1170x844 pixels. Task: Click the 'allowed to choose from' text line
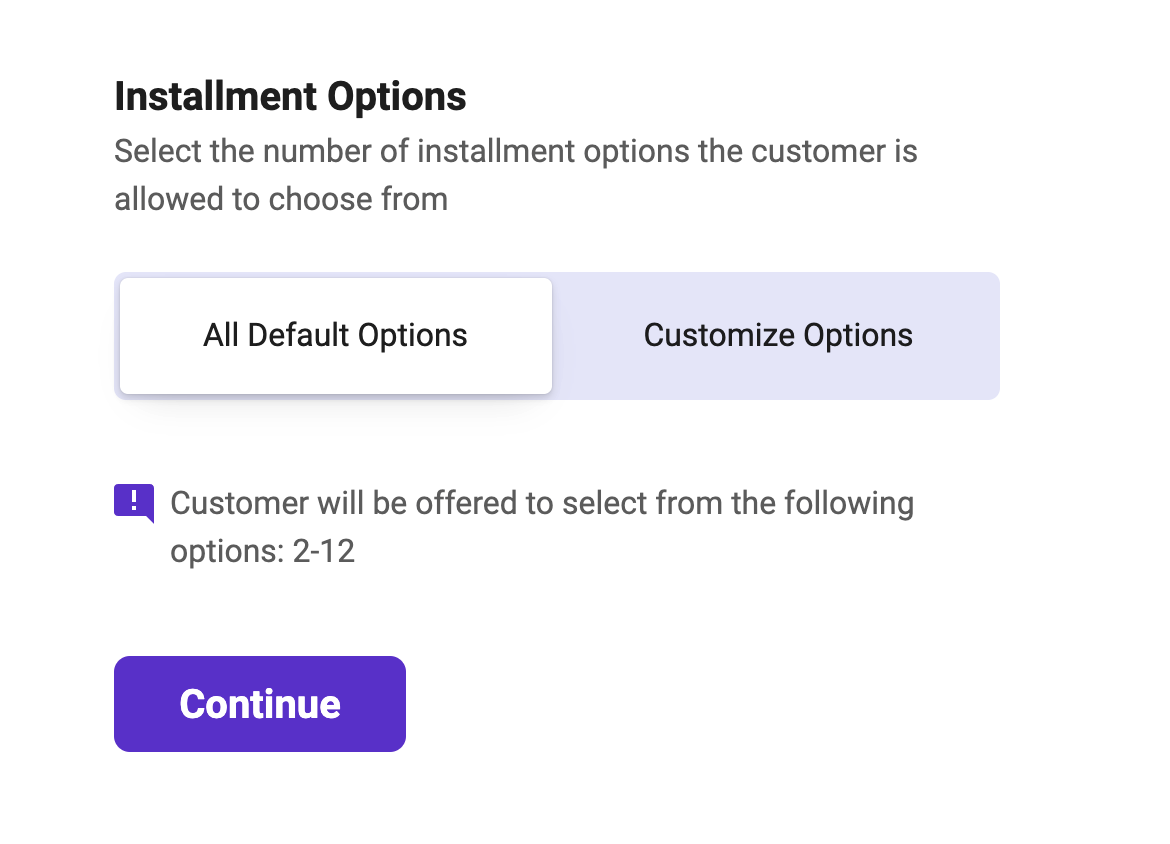[x=281, y=199]
